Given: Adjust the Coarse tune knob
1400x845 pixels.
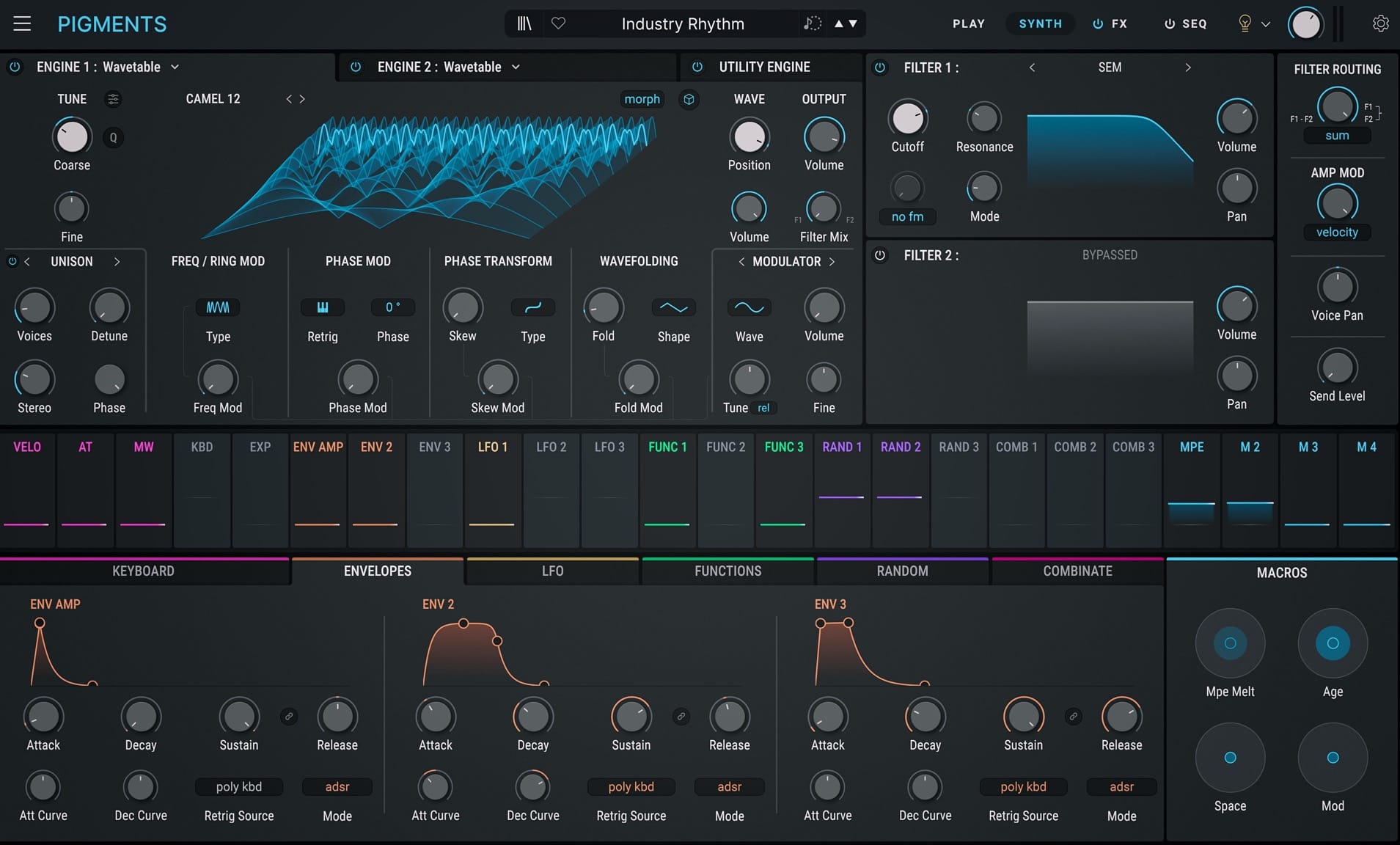Looking at the screenshot, I should pos(72,136).
